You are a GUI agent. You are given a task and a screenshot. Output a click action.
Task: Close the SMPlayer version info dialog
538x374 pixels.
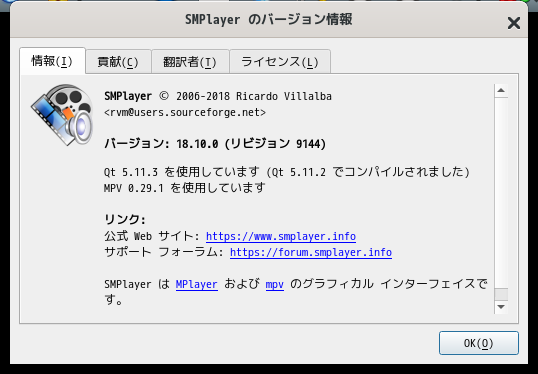514,23
